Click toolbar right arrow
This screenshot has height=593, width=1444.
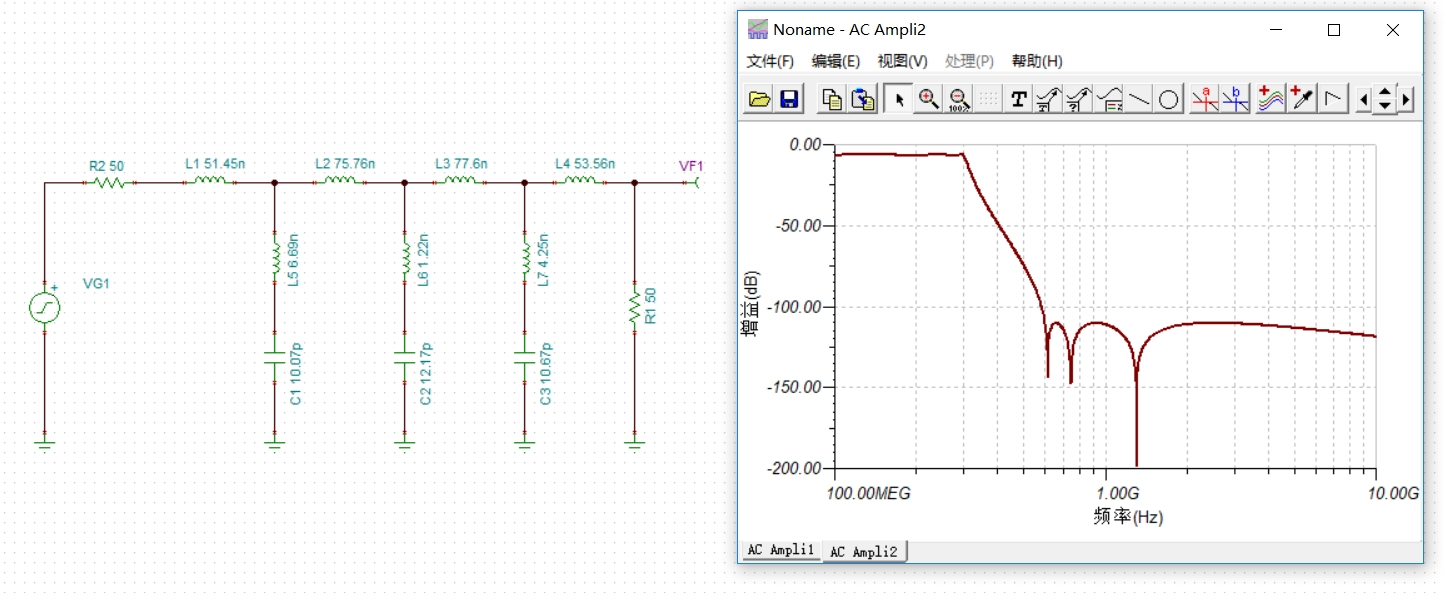(1406, 99)
